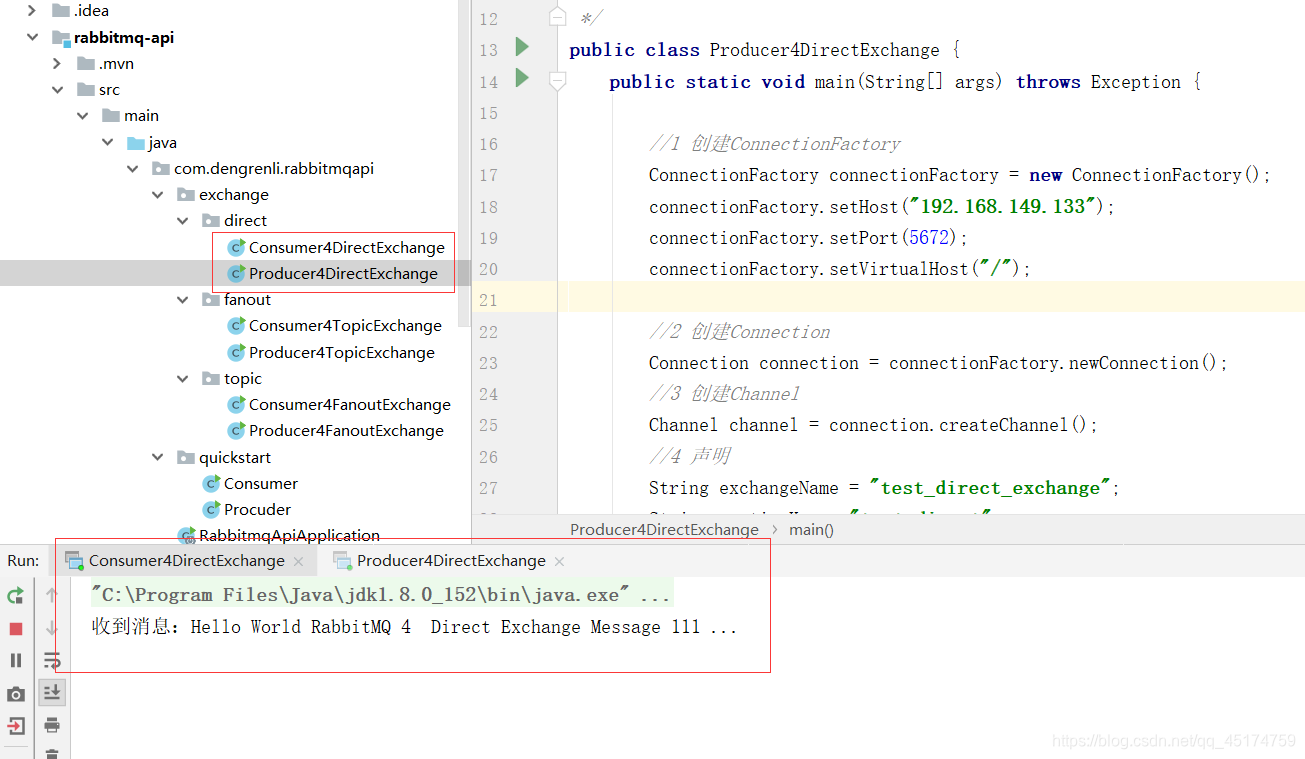Collapse the com.dengrenli.rabbitmqapi package
Screen dimensions: 1305x759
coord(133,168)
